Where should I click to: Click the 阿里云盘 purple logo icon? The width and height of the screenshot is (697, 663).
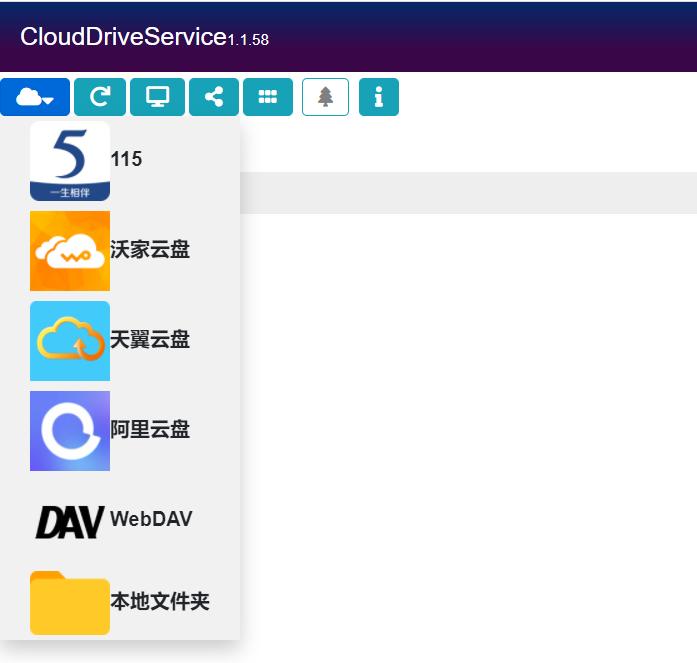[70, 430]
